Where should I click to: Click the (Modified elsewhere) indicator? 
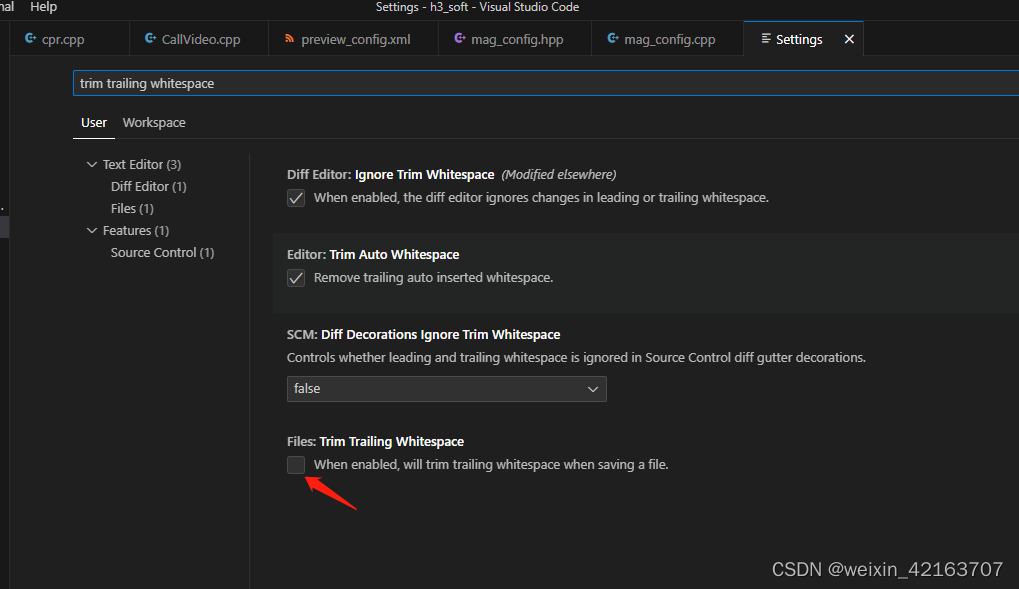click(x=559, y=174)
